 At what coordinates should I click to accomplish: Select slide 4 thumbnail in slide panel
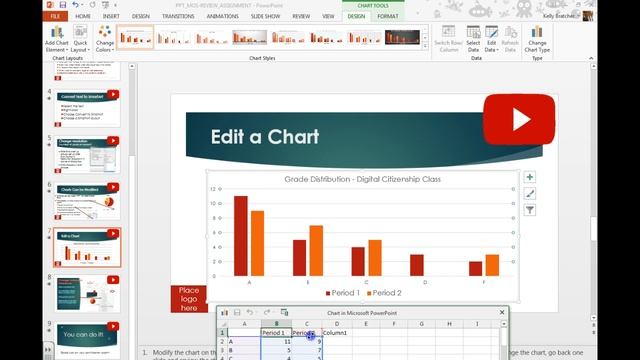click(x=87, y=108)
